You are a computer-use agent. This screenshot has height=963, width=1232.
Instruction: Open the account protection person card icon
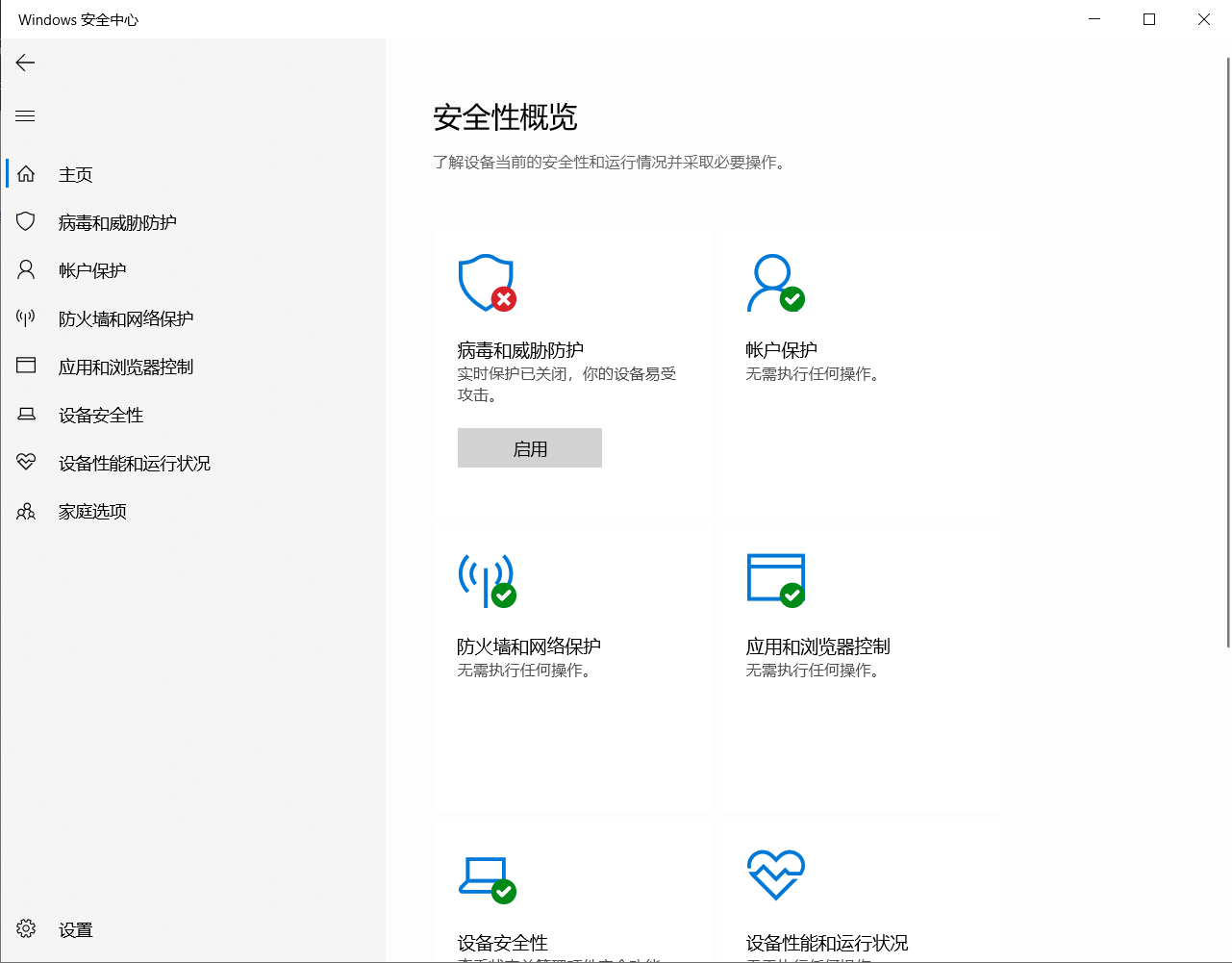click(776, 283)
